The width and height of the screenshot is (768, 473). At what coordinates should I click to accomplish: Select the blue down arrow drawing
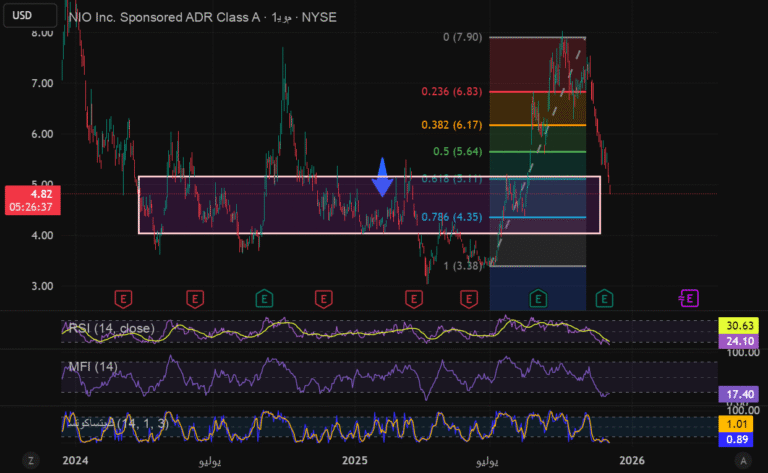(x=382, y=176)
